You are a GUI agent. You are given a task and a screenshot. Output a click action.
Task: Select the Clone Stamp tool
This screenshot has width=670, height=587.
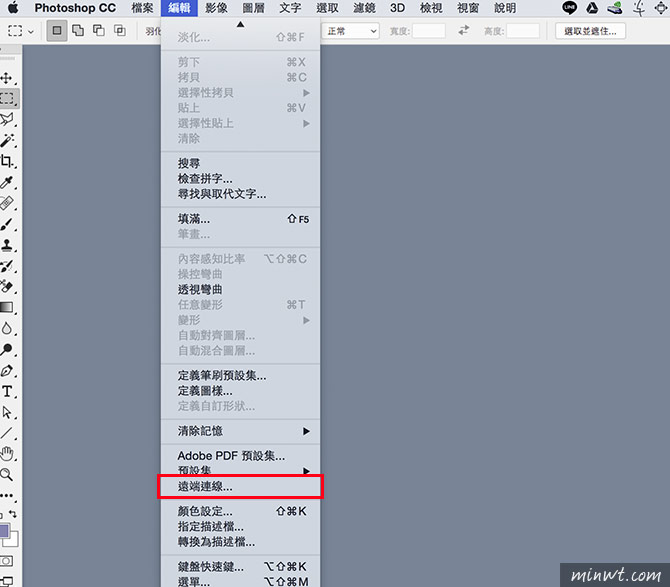coord(7,245)
